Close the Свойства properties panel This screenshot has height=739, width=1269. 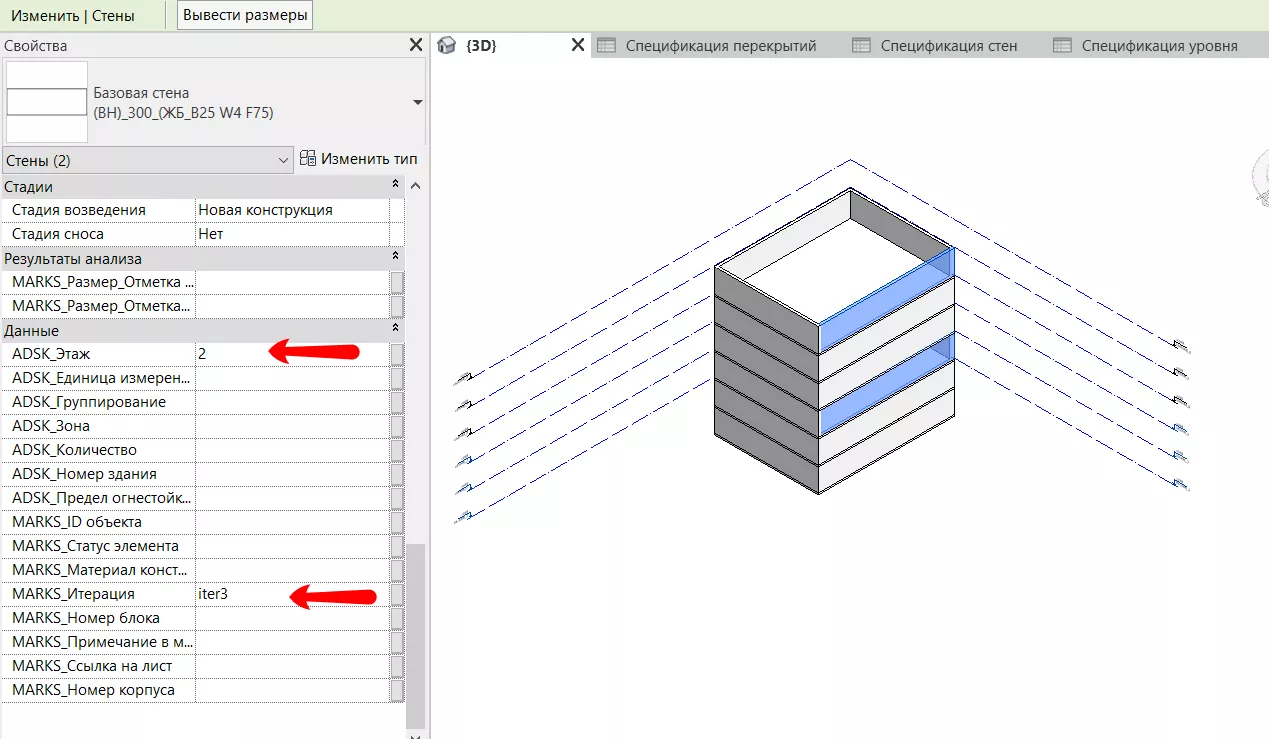[416, 45]
